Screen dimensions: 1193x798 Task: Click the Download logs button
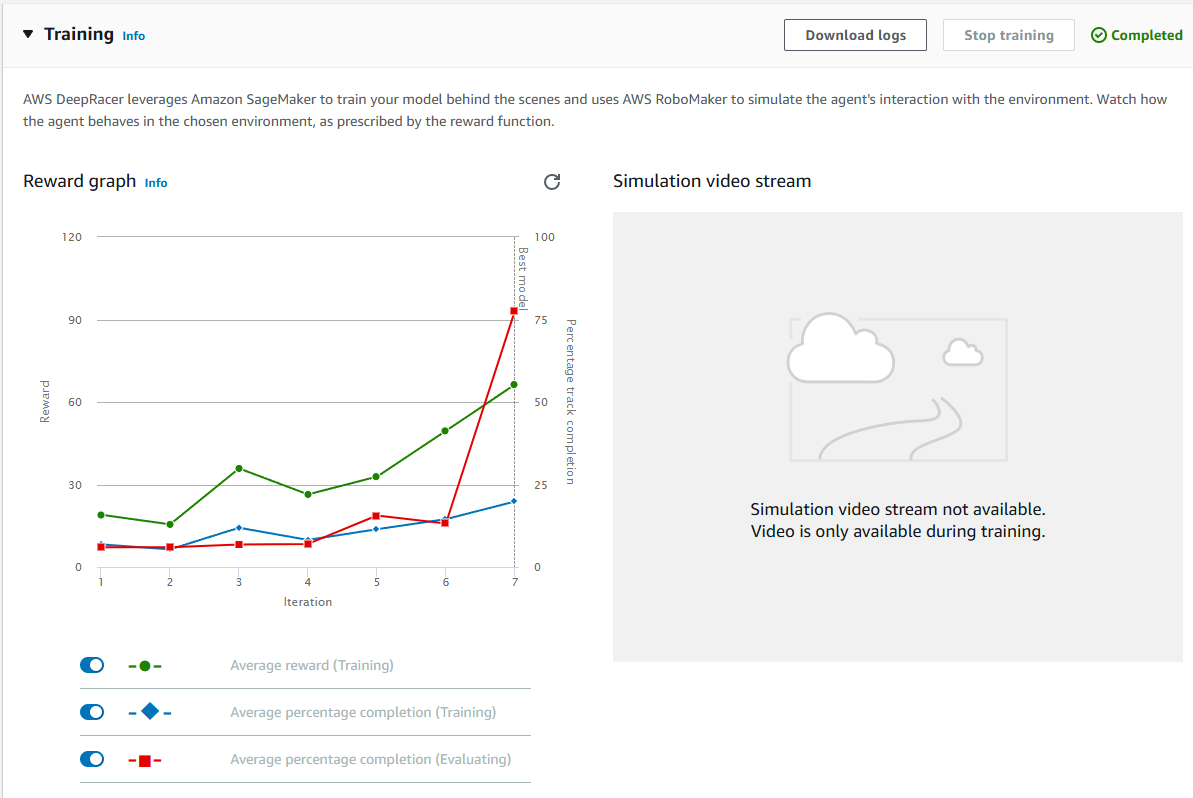click(855, 35)
